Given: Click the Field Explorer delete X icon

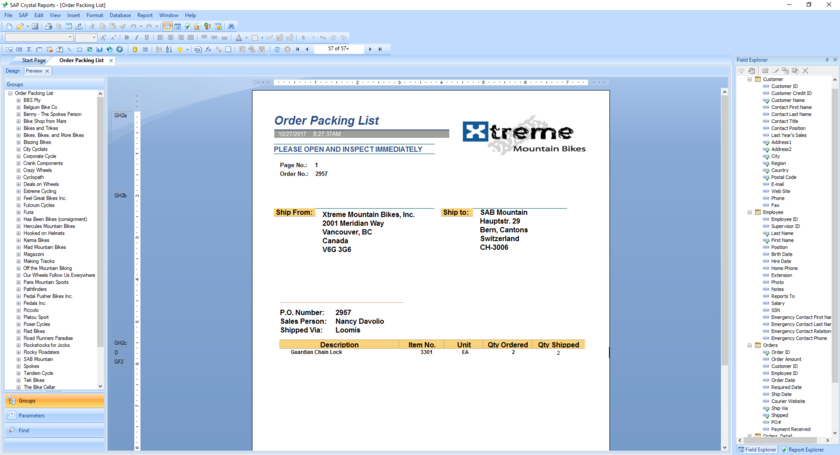Looking at the screenshot, I should (x=805, y=71).
